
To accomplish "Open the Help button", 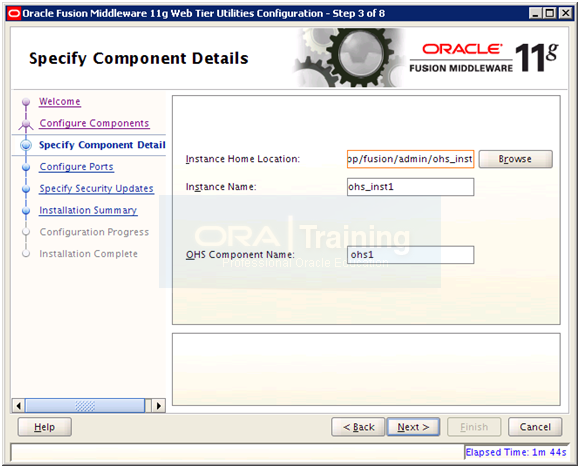I will pyautogui.click(x=44, y=427).
